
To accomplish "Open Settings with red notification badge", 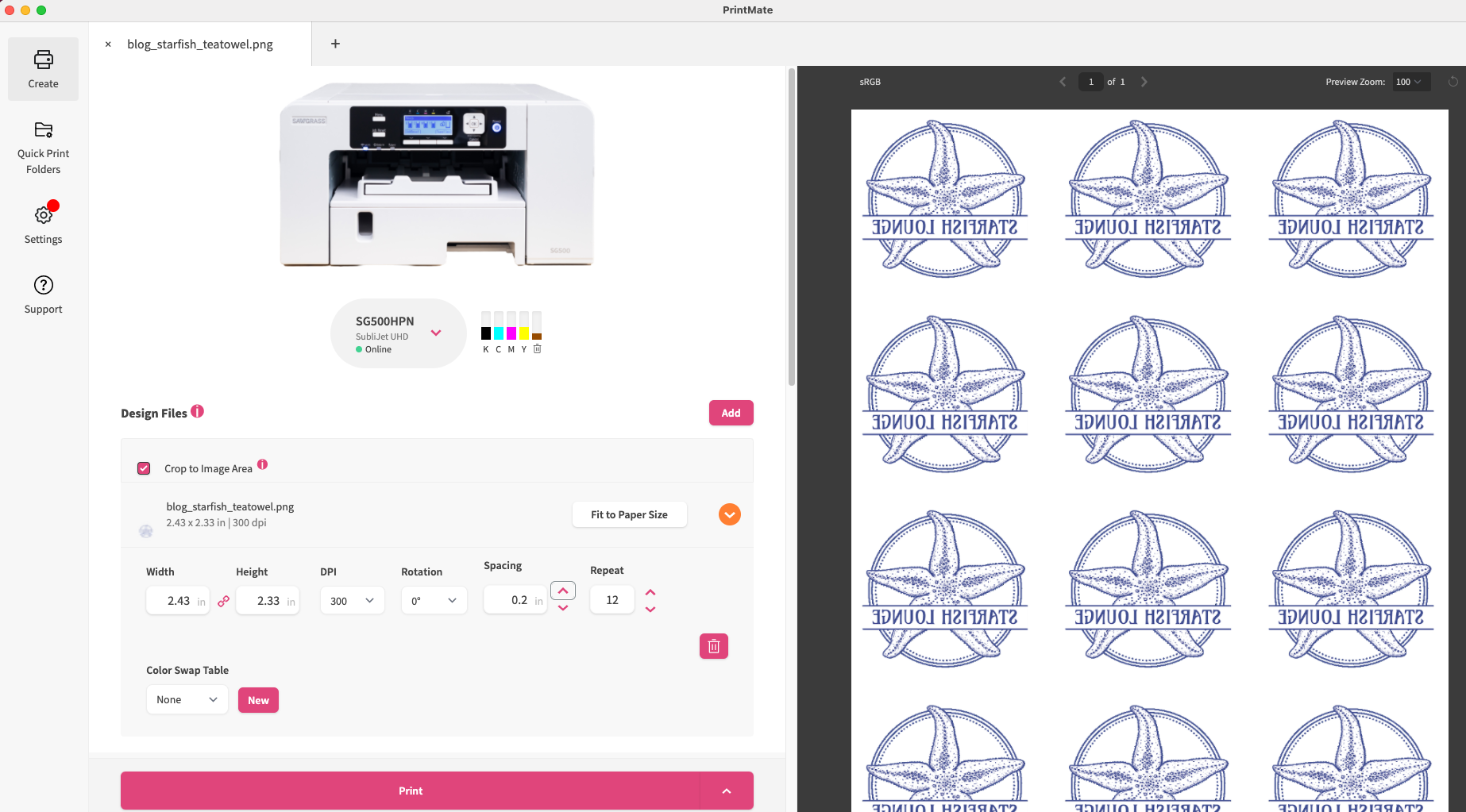I will coord(43,224).
